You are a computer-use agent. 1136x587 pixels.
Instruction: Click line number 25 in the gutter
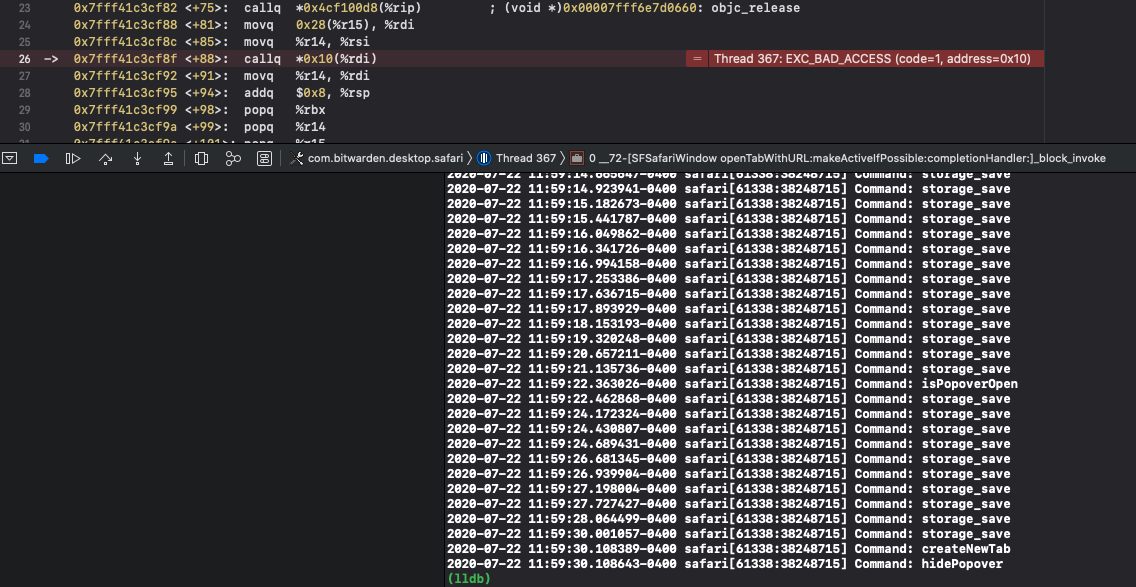[25, 42]
